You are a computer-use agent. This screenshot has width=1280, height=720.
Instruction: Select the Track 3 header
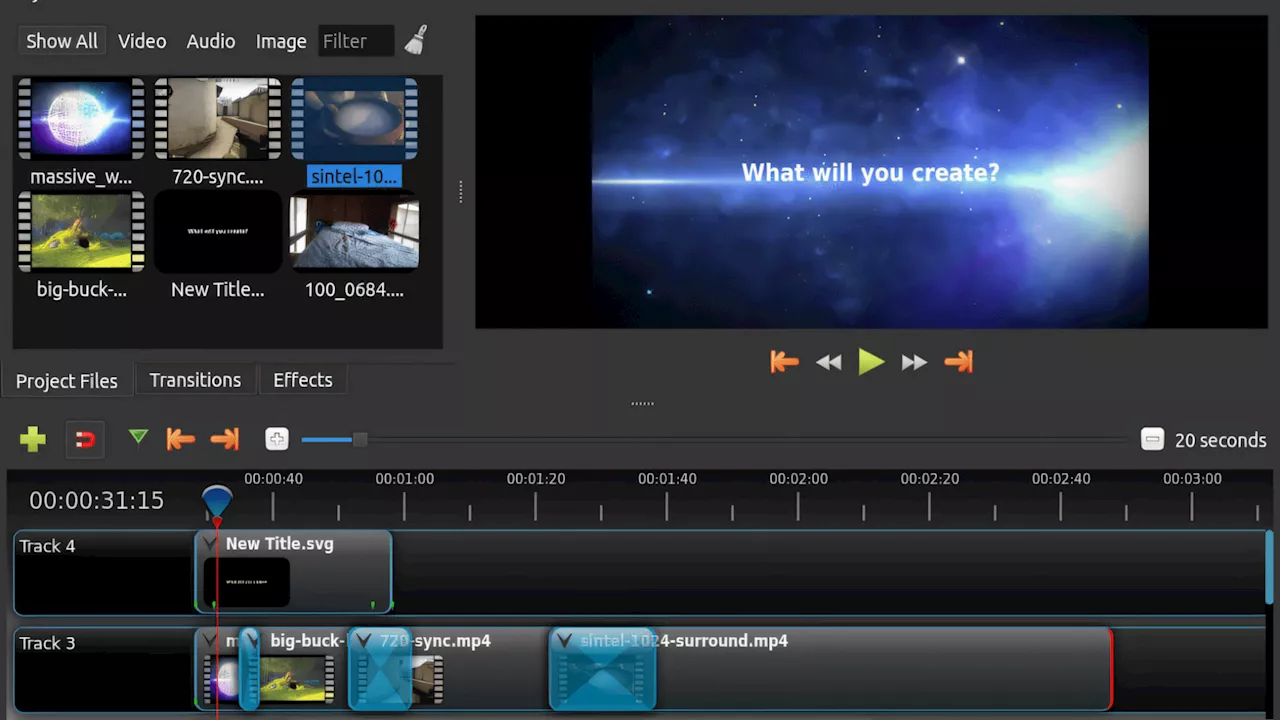104,668
